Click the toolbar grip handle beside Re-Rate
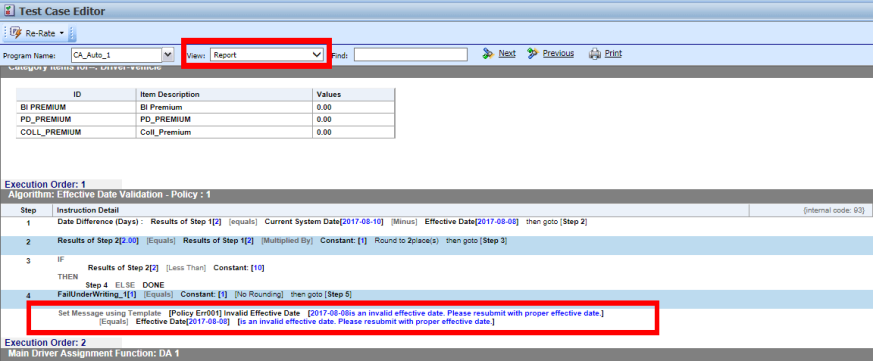873x361 pixels. tap(72, 34)
